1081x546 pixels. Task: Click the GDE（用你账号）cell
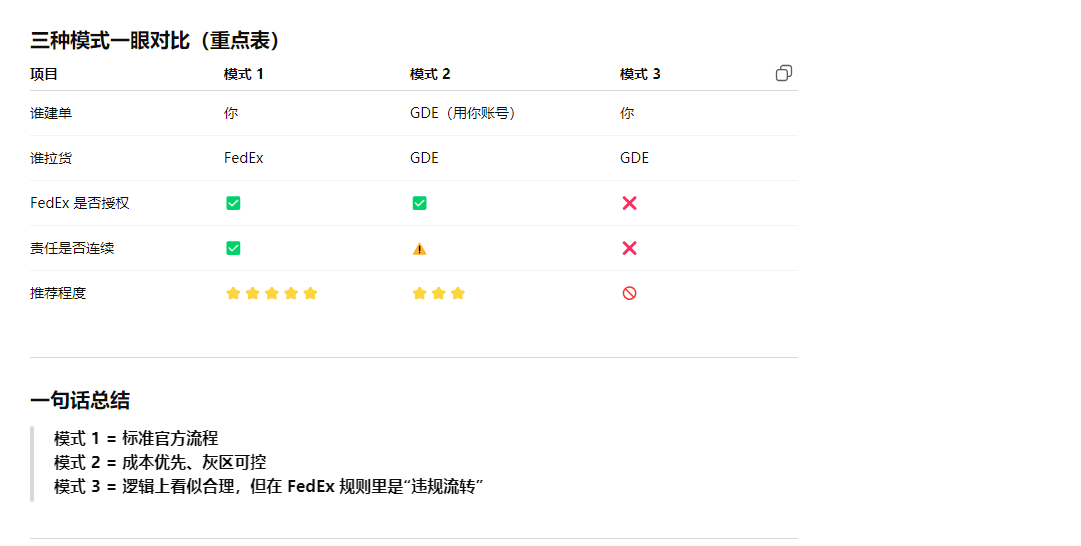click(x=465, y=113)
